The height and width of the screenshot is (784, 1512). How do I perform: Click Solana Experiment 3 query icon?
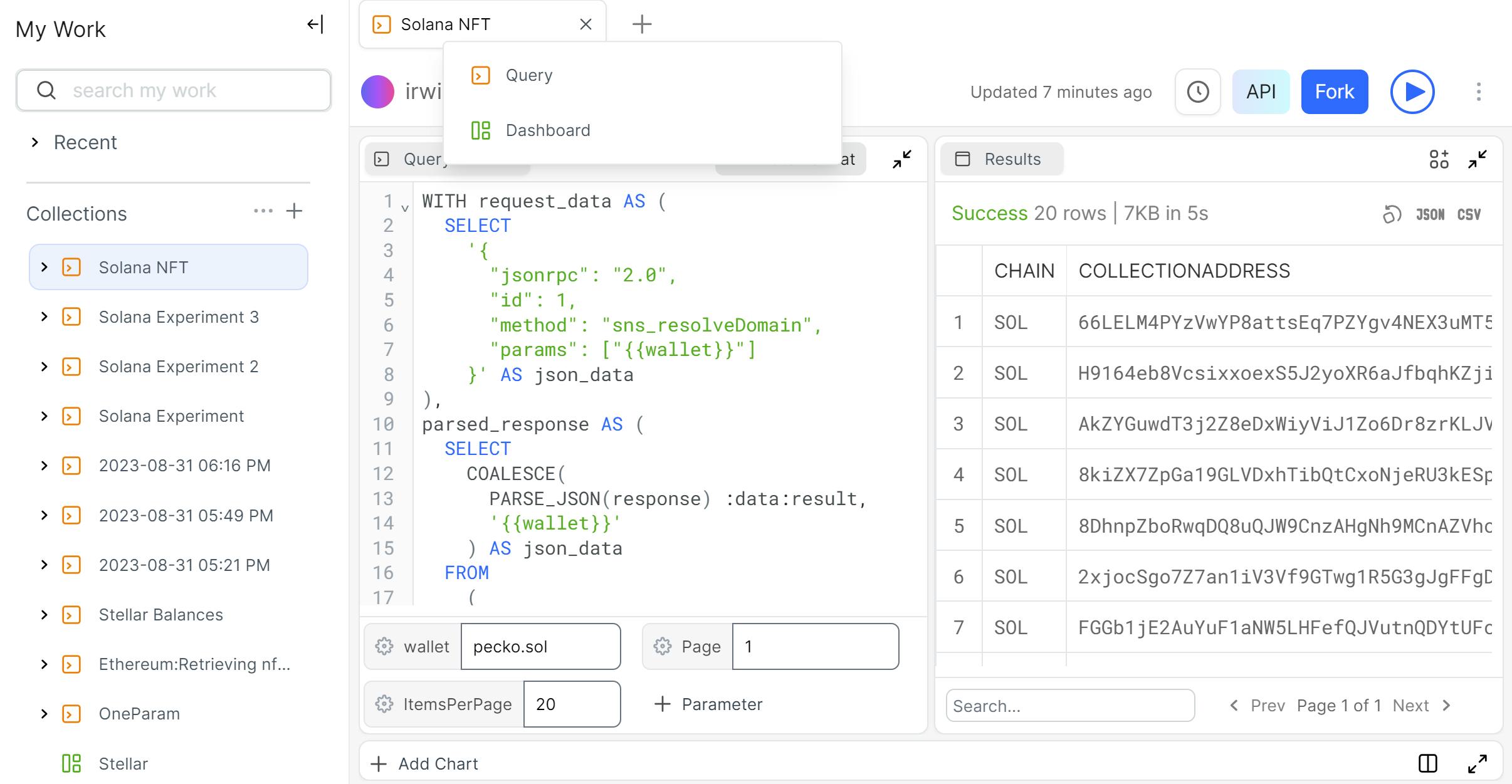(71, 317)
